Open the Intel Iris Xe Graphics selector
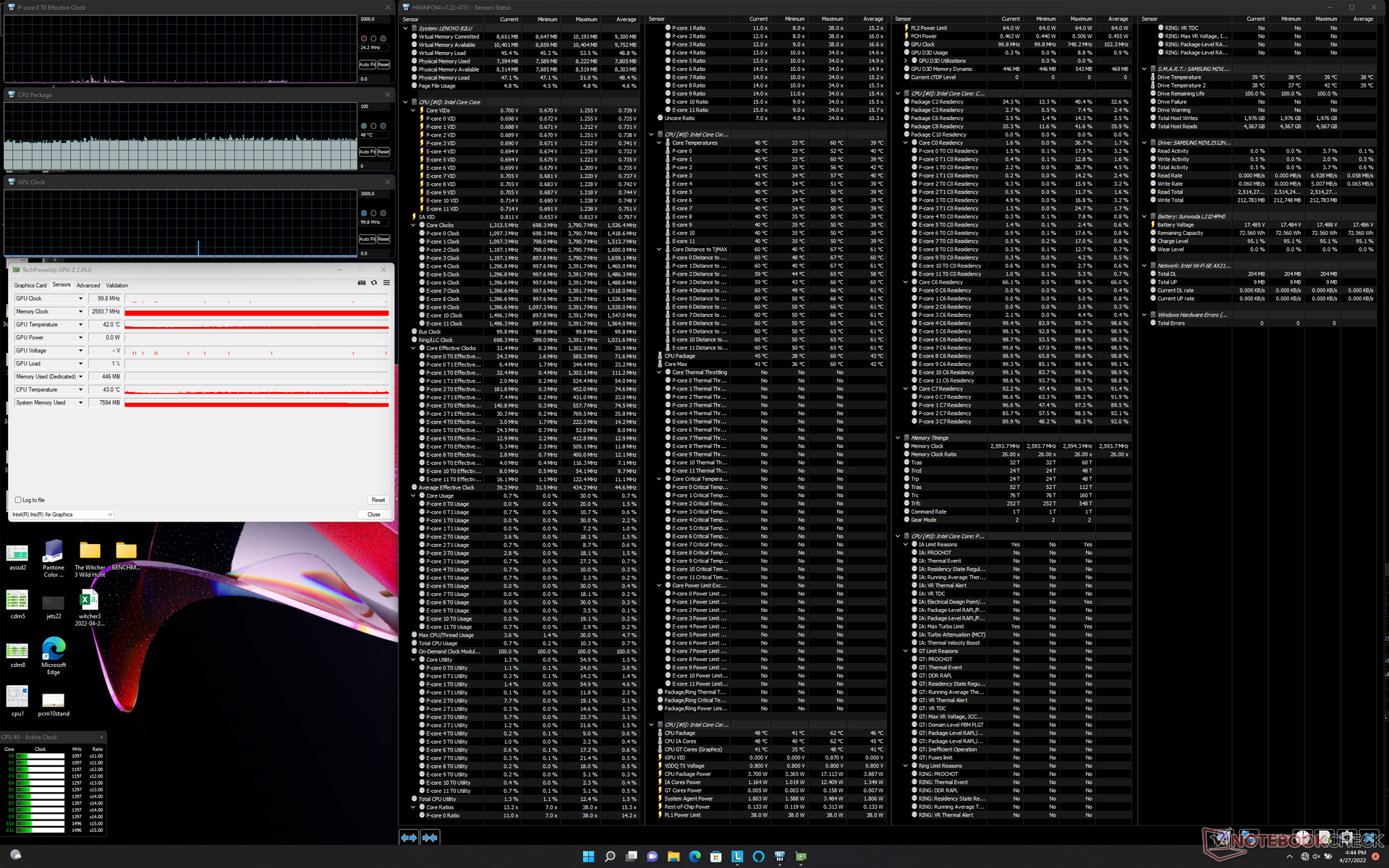Viewport: 1389px width, 868px height. (63, 514)
